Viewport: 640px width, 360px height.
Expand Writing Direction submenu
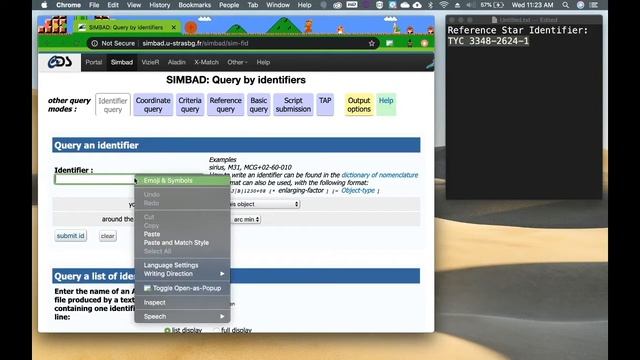(x=182, y=273)
